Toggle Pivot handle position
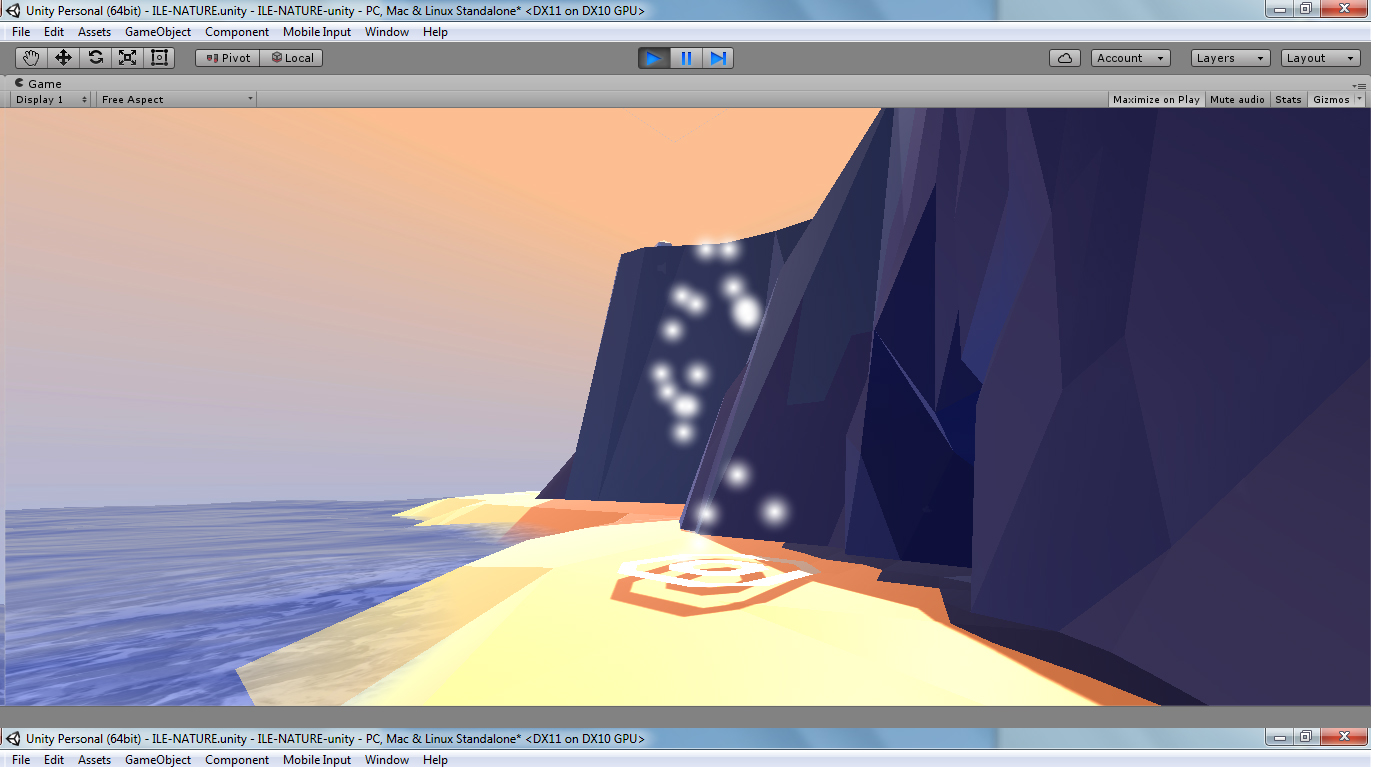The image size is (1378, 767). click(x=227, y=58)
